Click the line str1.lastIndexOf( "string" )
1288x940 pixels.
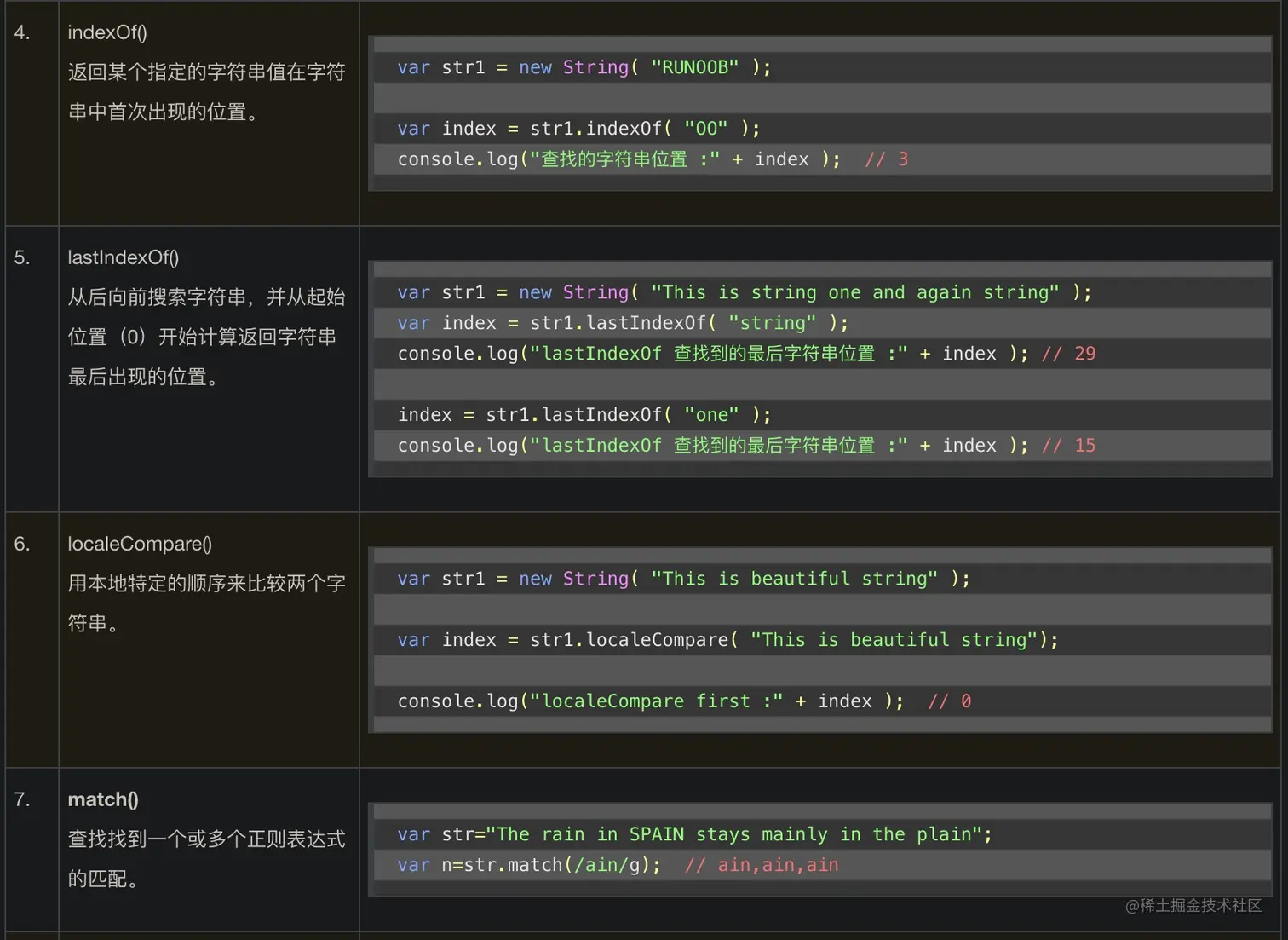[x=623, y=323]
